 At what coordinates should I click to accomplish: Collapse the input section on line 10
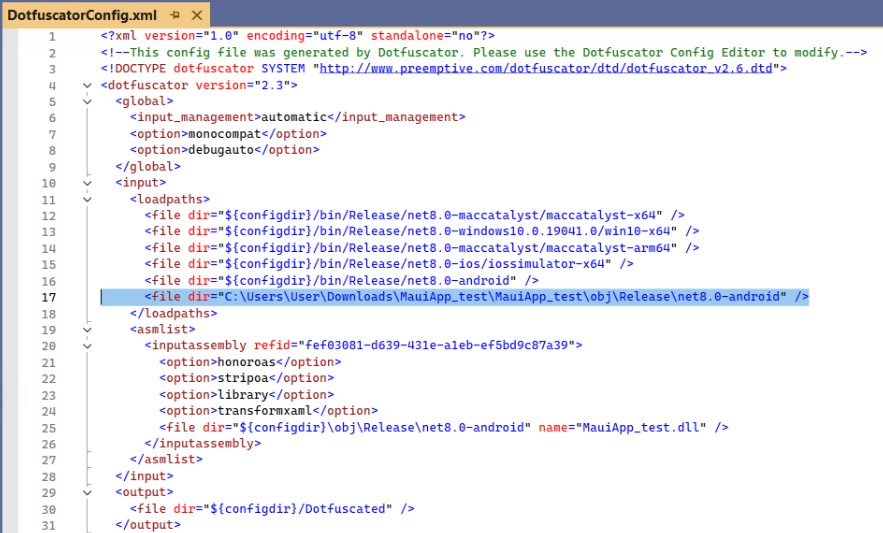88,183
